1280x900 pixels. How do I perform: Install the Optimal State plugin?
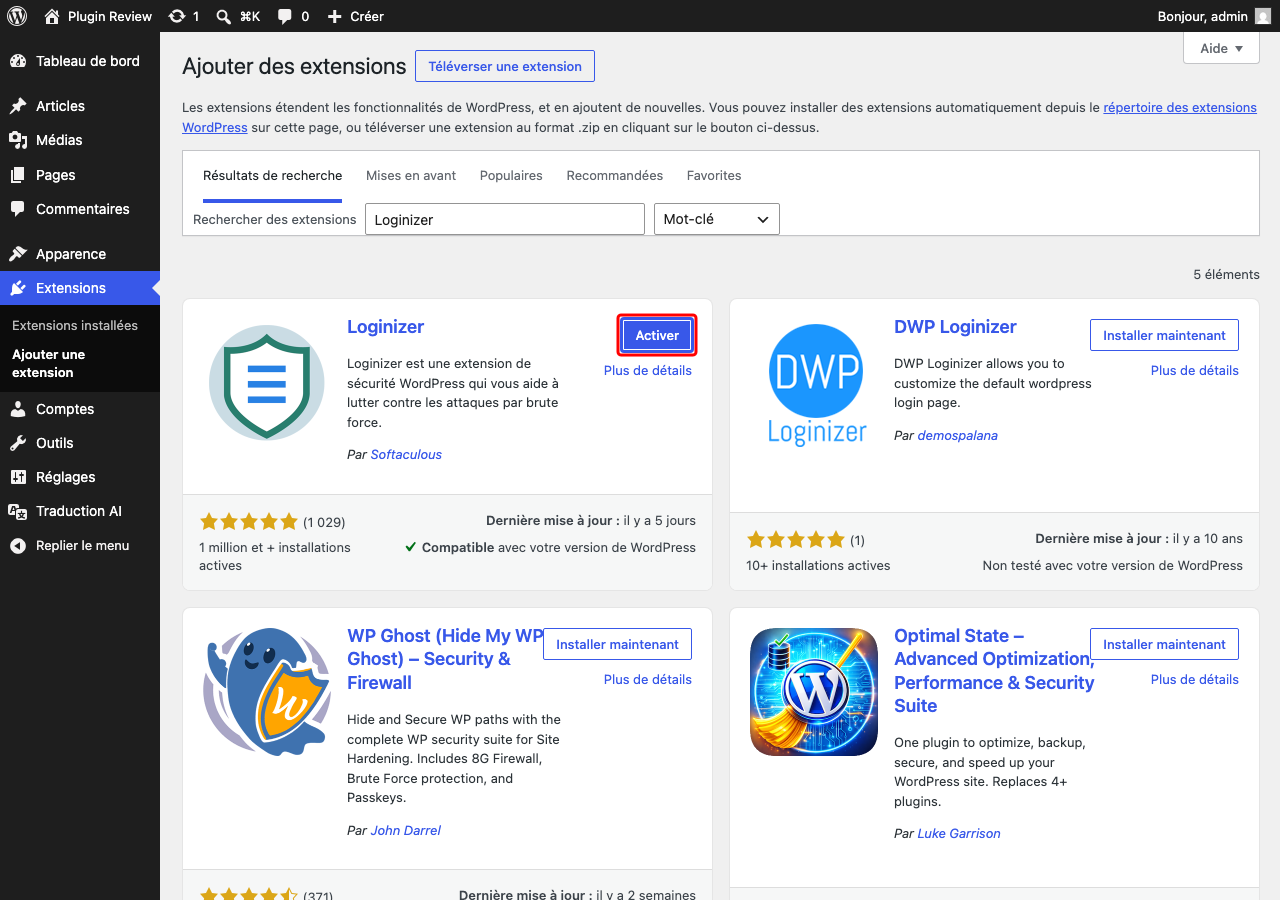[x=1164, y=644]
